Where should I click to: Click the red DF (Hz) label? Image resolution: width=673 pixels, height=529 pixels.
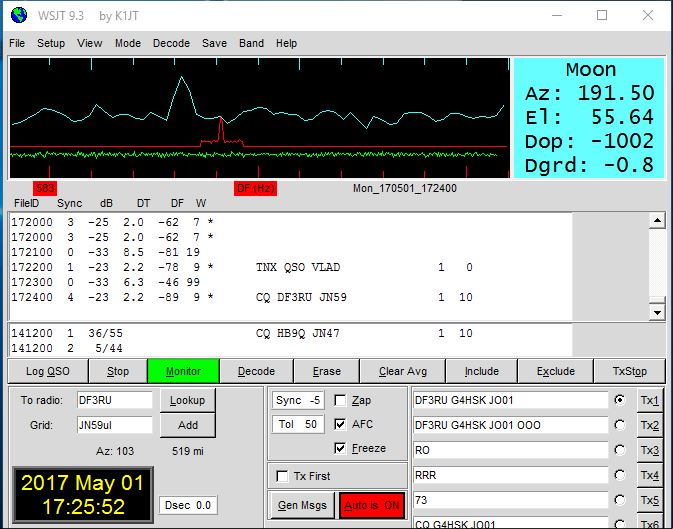click(x=255, y=188)
